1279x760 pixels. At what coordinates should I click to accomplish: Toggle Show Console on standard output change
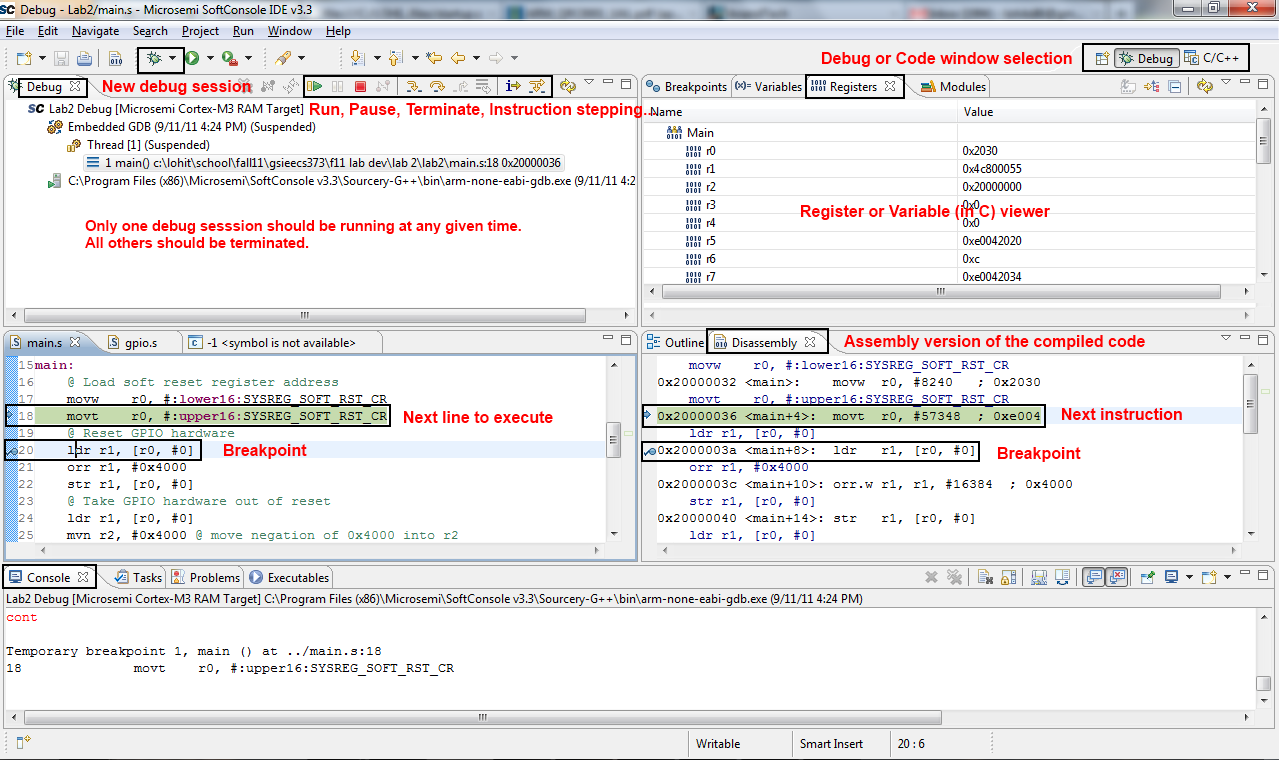(x=1093, y=577)
